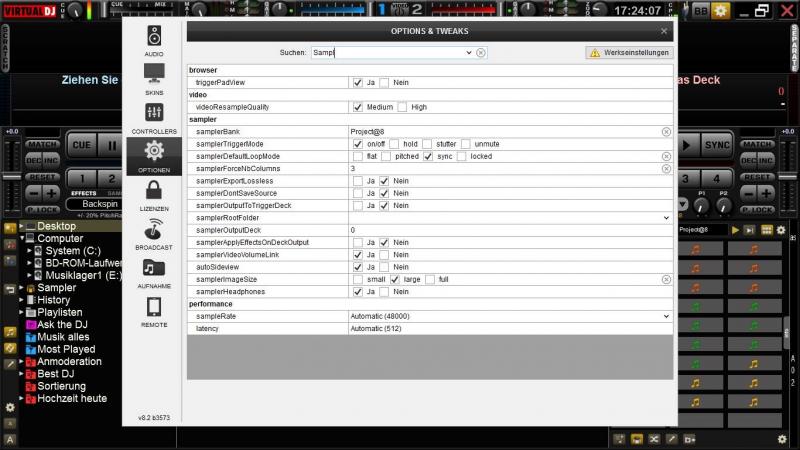This screenshot has height=450, width=800.
Task: Open the Broadcast settings section
Action: [154, 235]
